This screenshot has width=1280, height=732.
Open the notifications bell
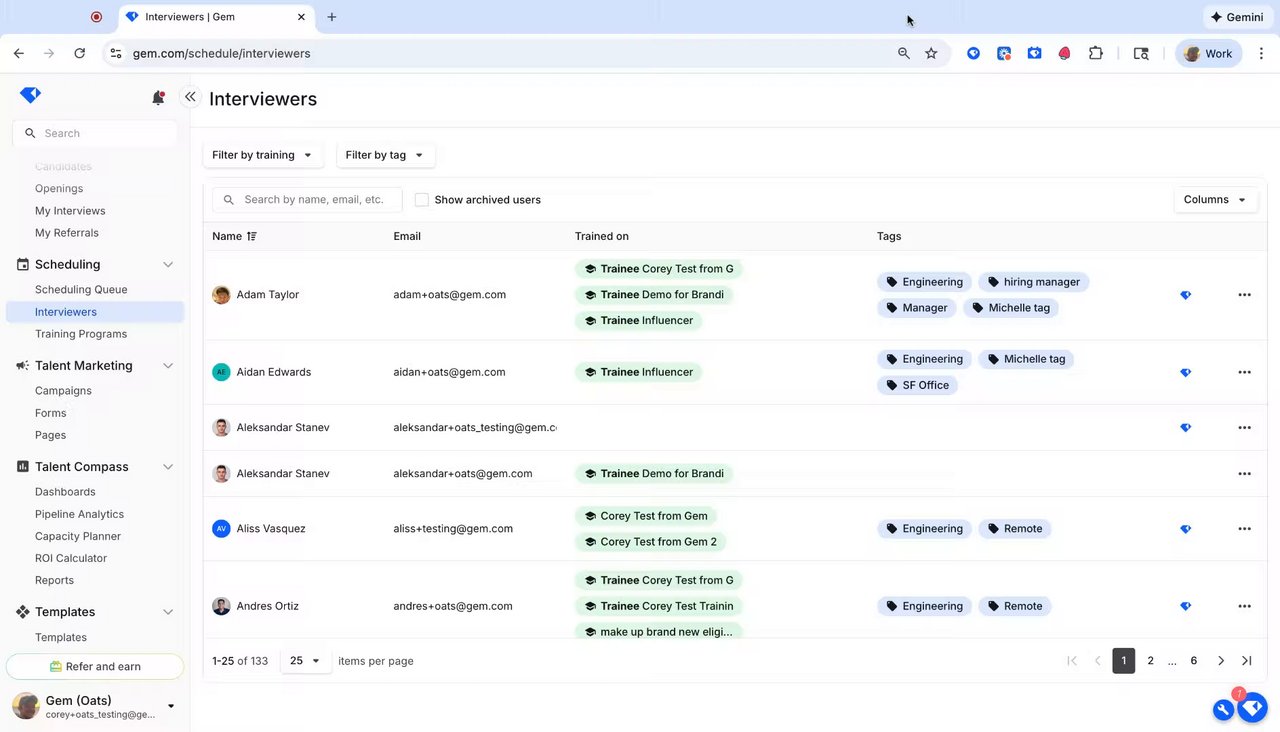point(158,97)
